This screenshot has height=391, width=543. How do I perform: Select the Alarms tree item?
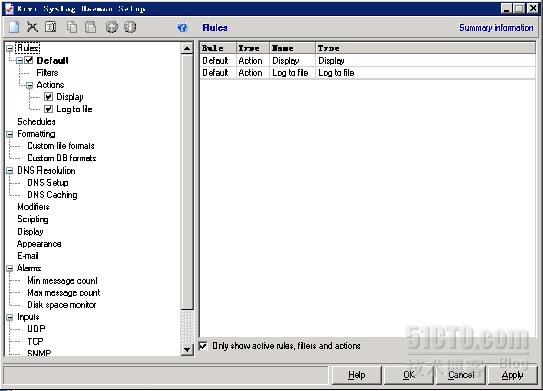click(x=29, y=268)
